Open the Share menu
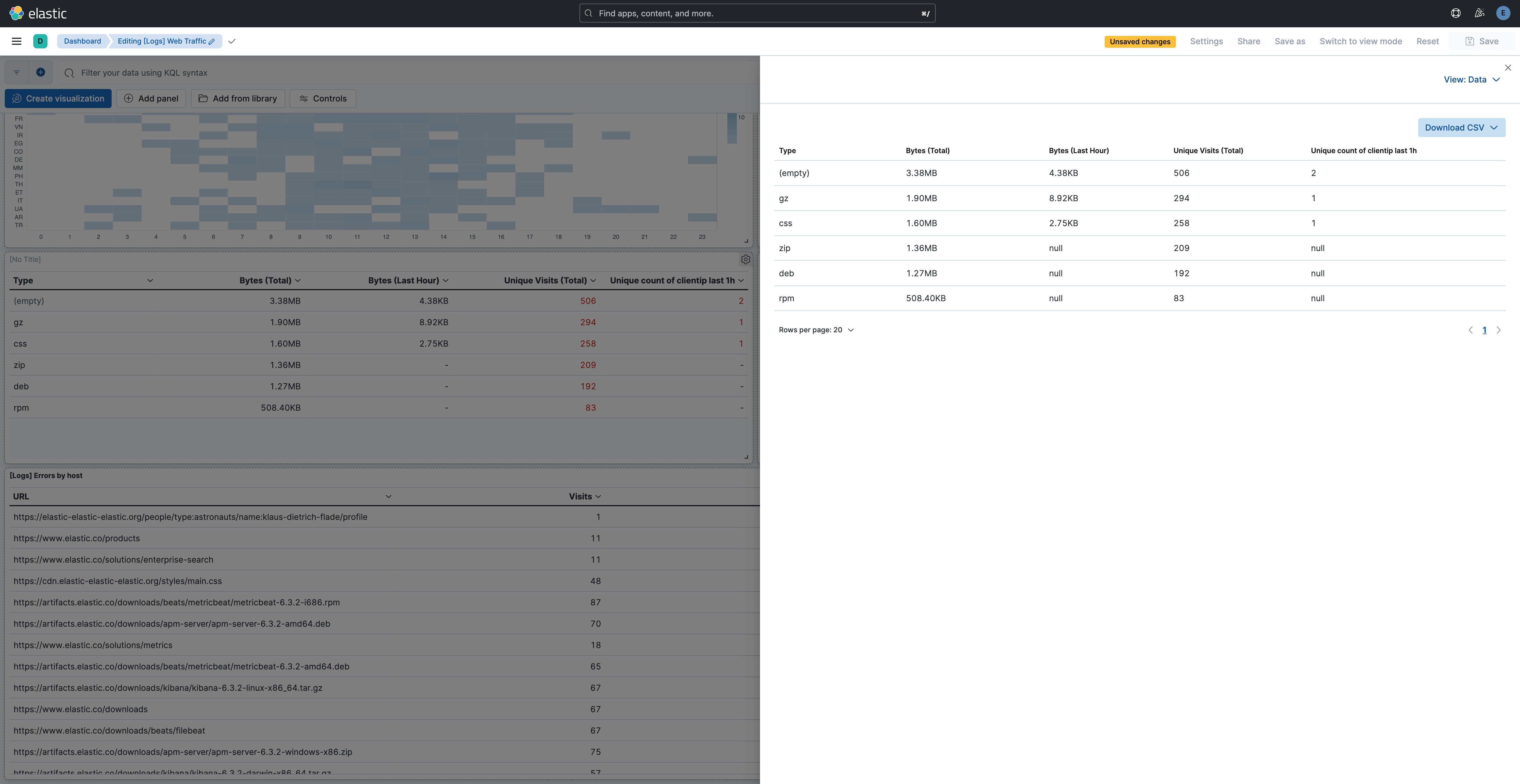 1248,41
